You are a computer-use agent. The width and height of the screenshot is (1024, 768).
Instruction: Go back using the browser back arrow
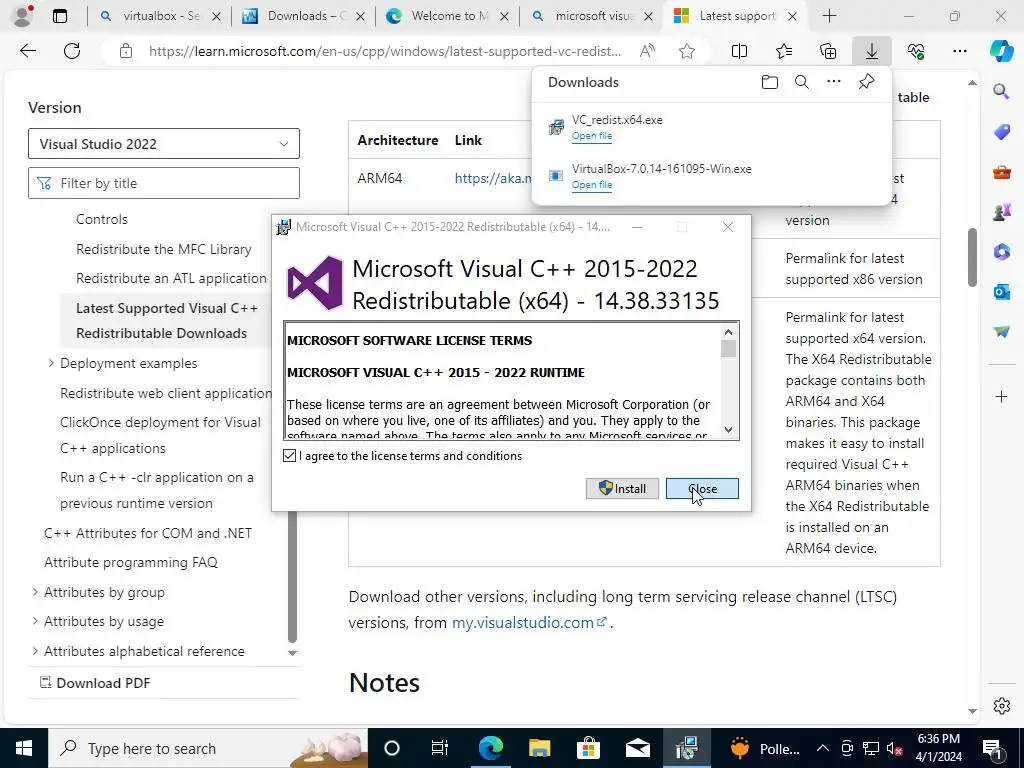[x=27, y=51]
